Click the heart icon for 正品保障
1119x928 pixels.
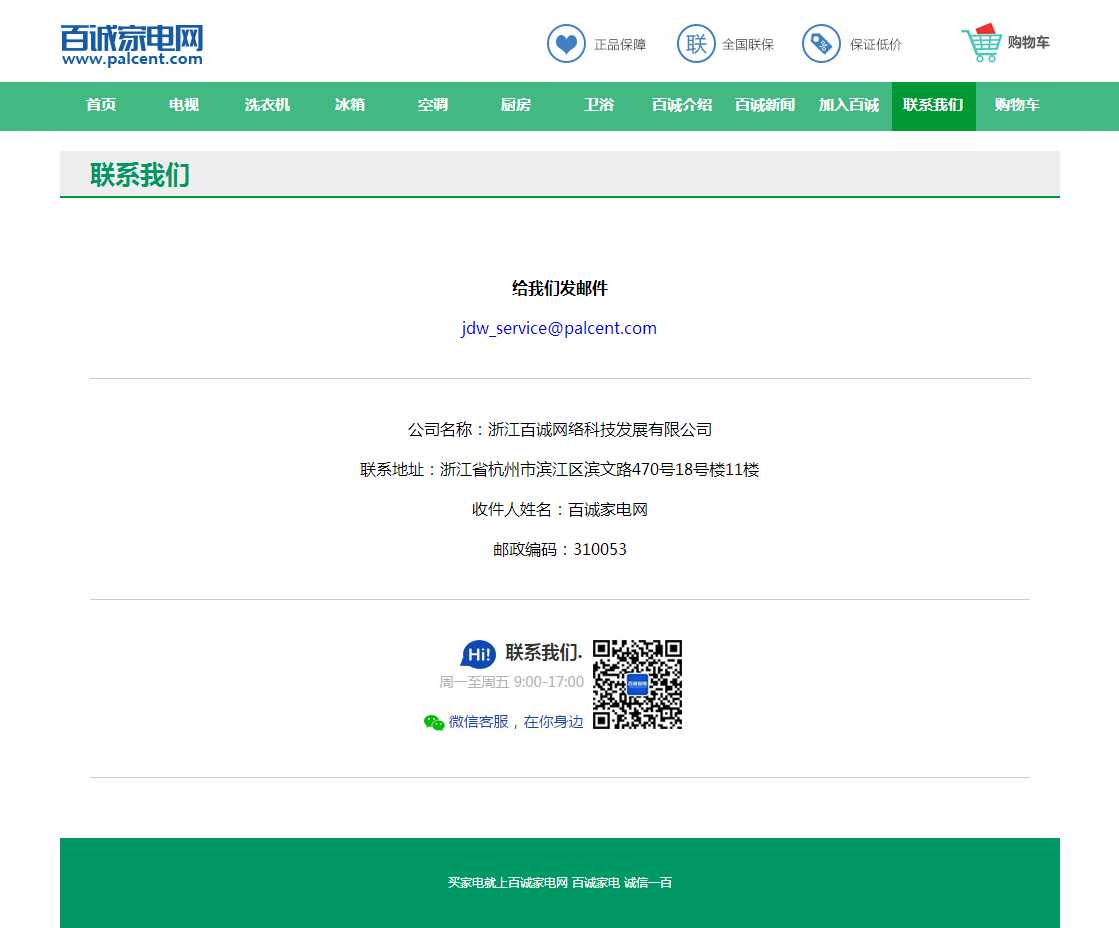tap(566, 44)
